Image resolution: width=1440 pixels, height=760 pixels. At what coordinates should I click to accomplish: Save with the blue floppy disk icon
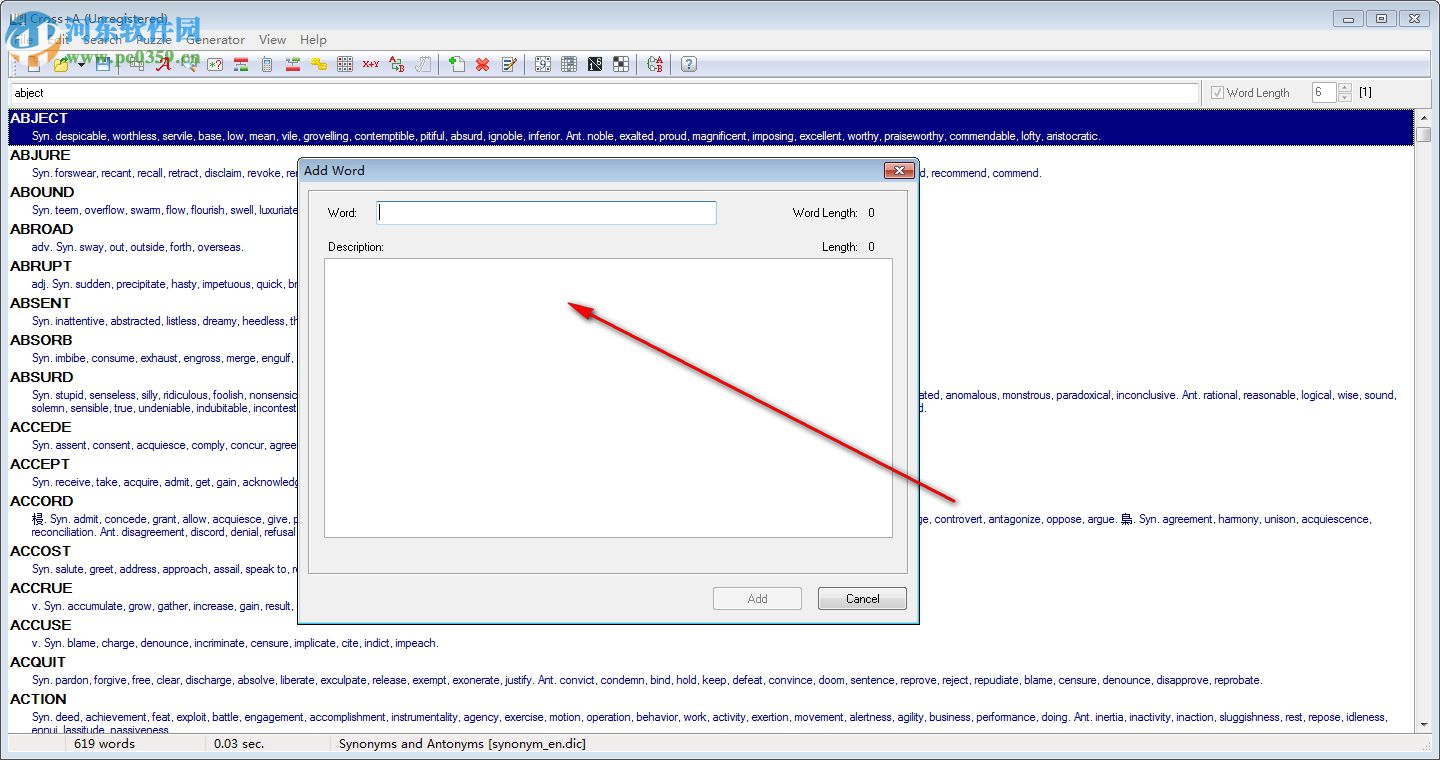(x=103, y=64)
